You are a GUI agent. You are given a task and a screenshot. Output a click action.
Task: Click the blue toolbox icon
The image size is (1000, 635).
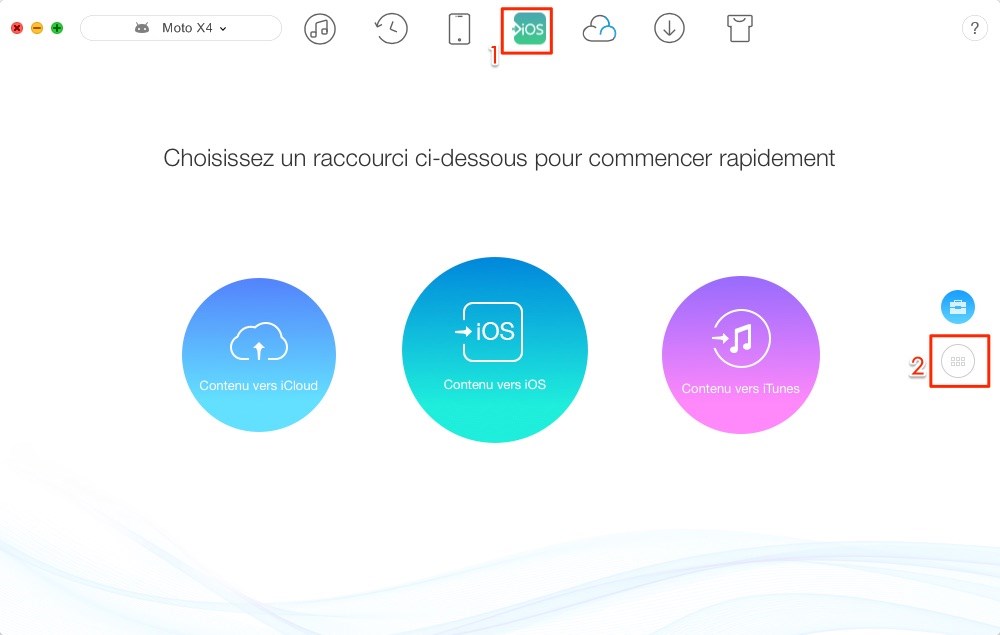coord(958,307)
